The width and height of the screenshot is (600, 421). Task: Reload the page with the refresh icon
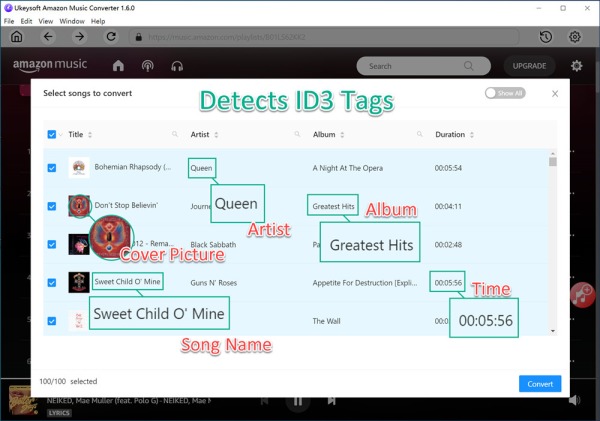click(x=111, y=37)
